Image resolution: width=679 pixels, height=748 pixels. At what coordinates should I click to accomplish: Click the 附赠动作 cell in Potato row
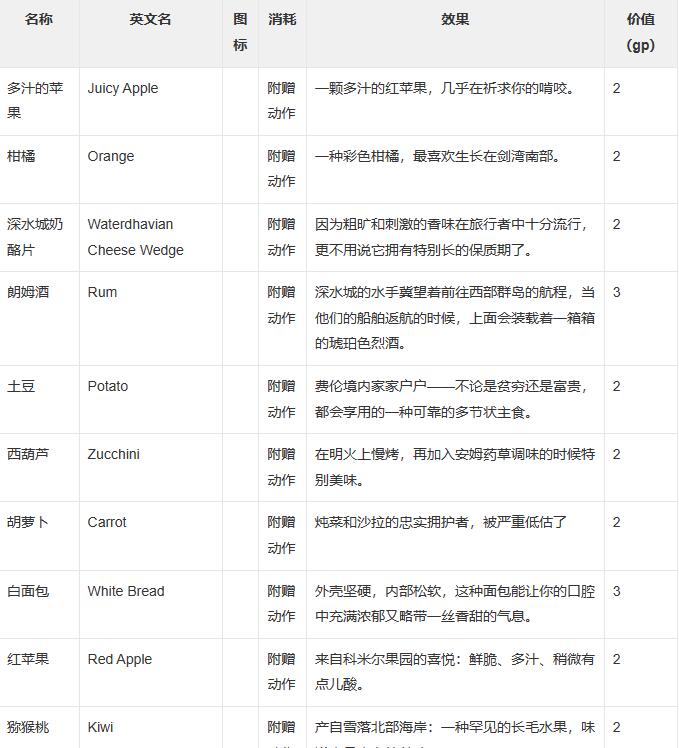point(282,399)
